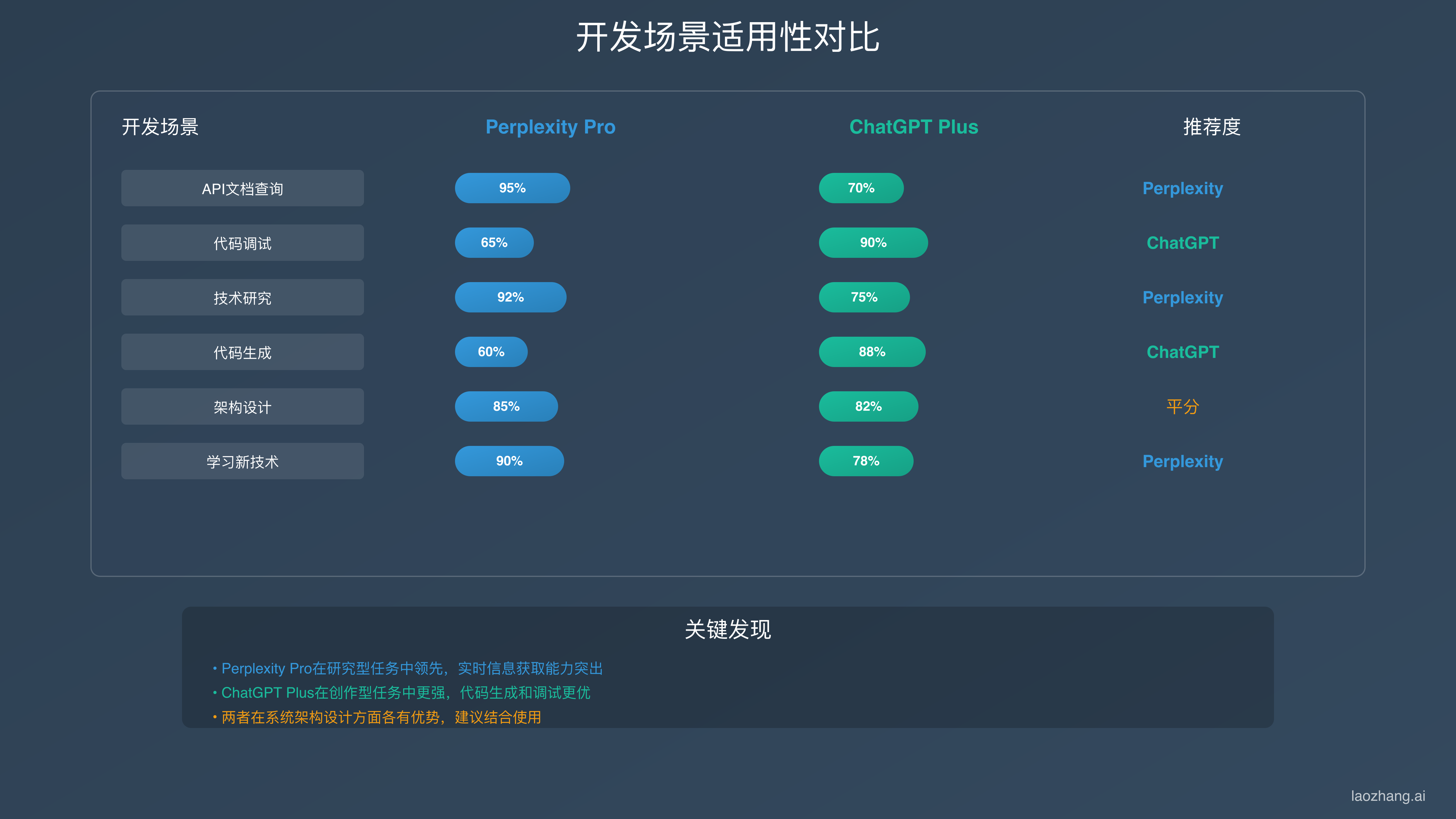Select the API文档查询 scenario row label
The image size is (1456, 819).
(x=242, y=188)
